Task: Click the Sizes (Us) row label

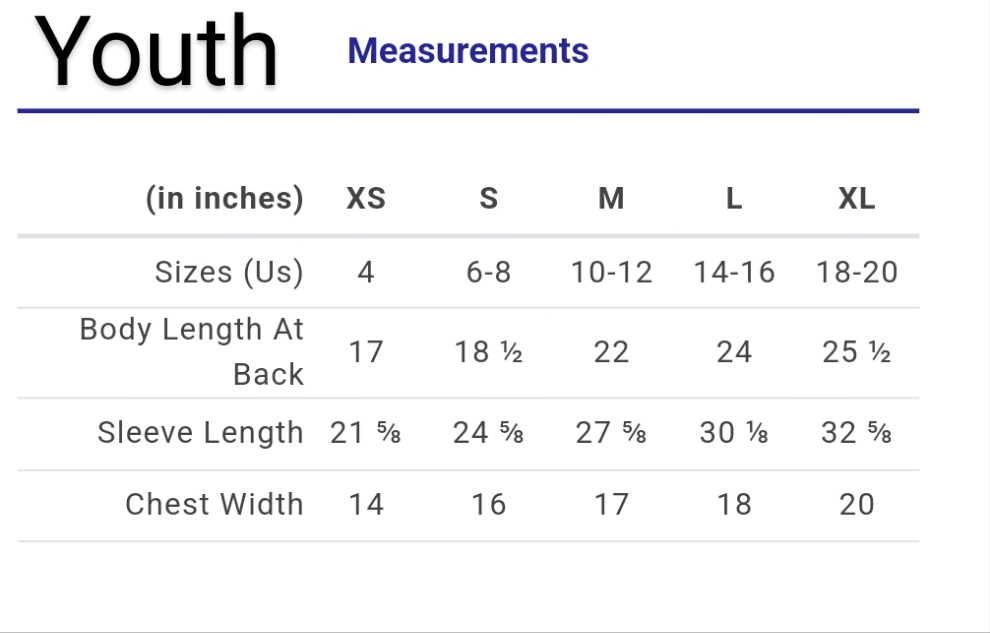Action: (x=229, y=272)
